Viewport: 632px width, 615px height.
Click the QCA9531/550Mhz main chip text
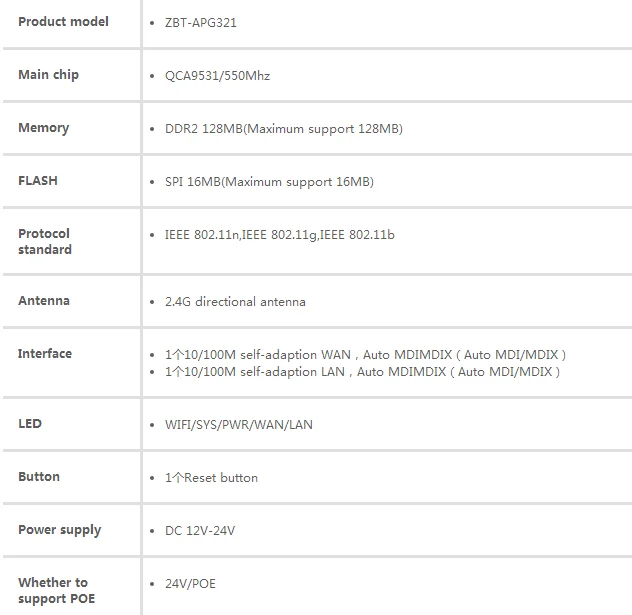[x=217, y=76]
